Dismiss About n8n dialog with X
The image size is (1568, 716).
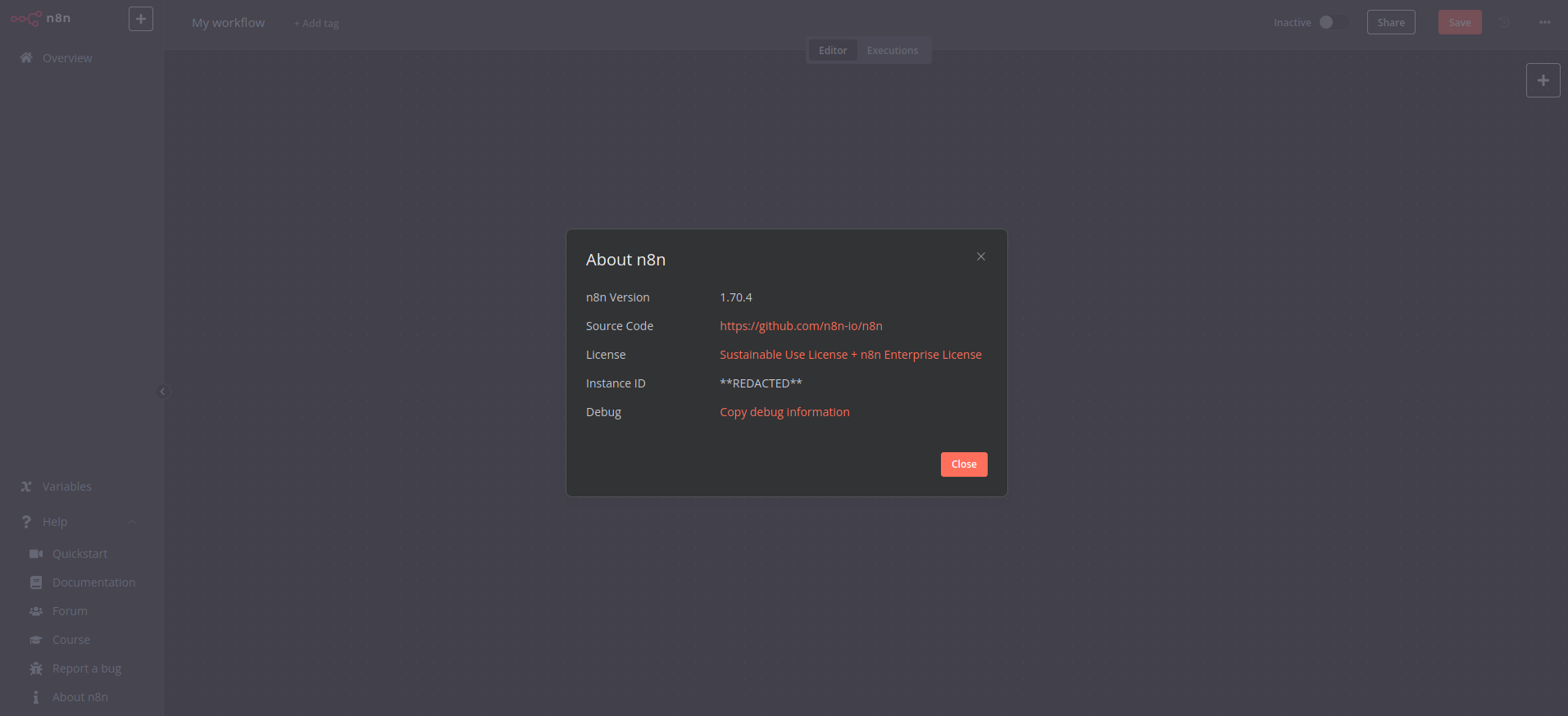980,256
